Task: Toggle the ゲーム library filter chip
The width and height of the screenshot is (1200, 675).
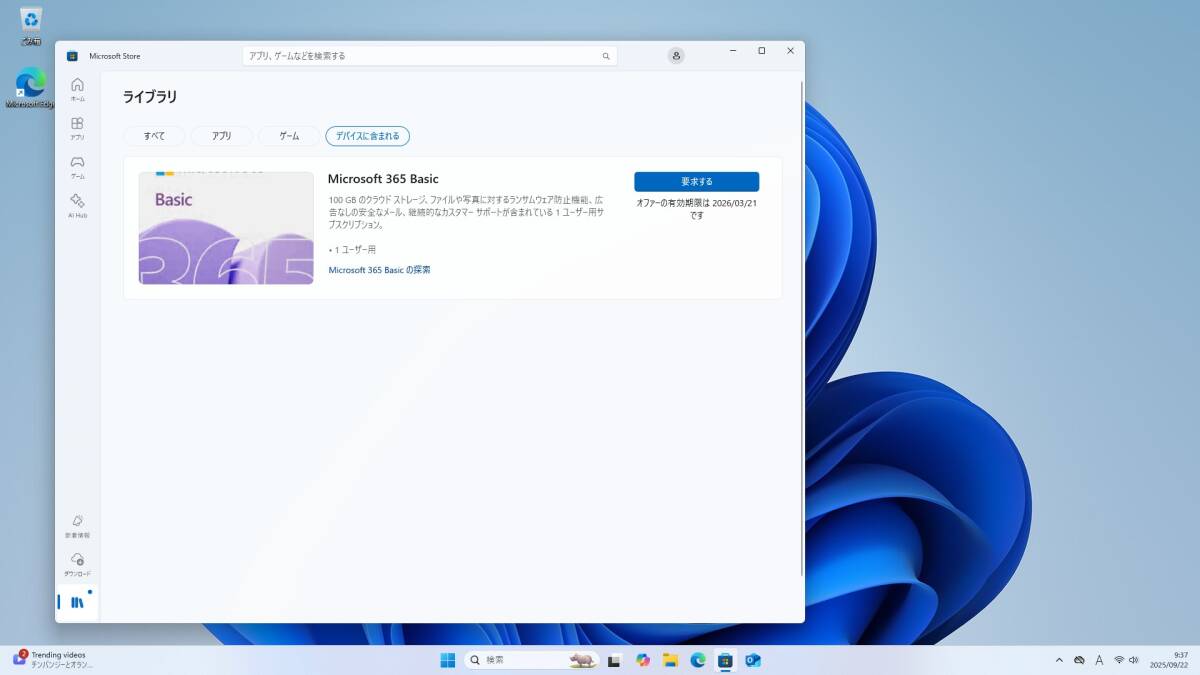Action: [x=288, y=136]
